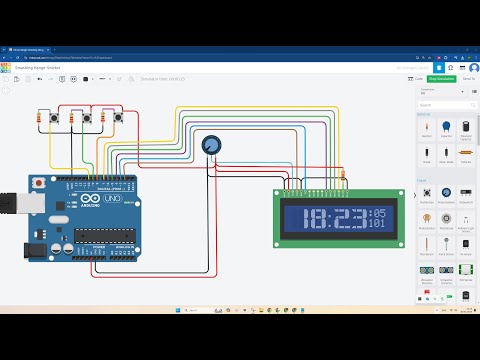480x360 pixels.
Task: Click the Delete trash tool
Action: pos(28,79)
